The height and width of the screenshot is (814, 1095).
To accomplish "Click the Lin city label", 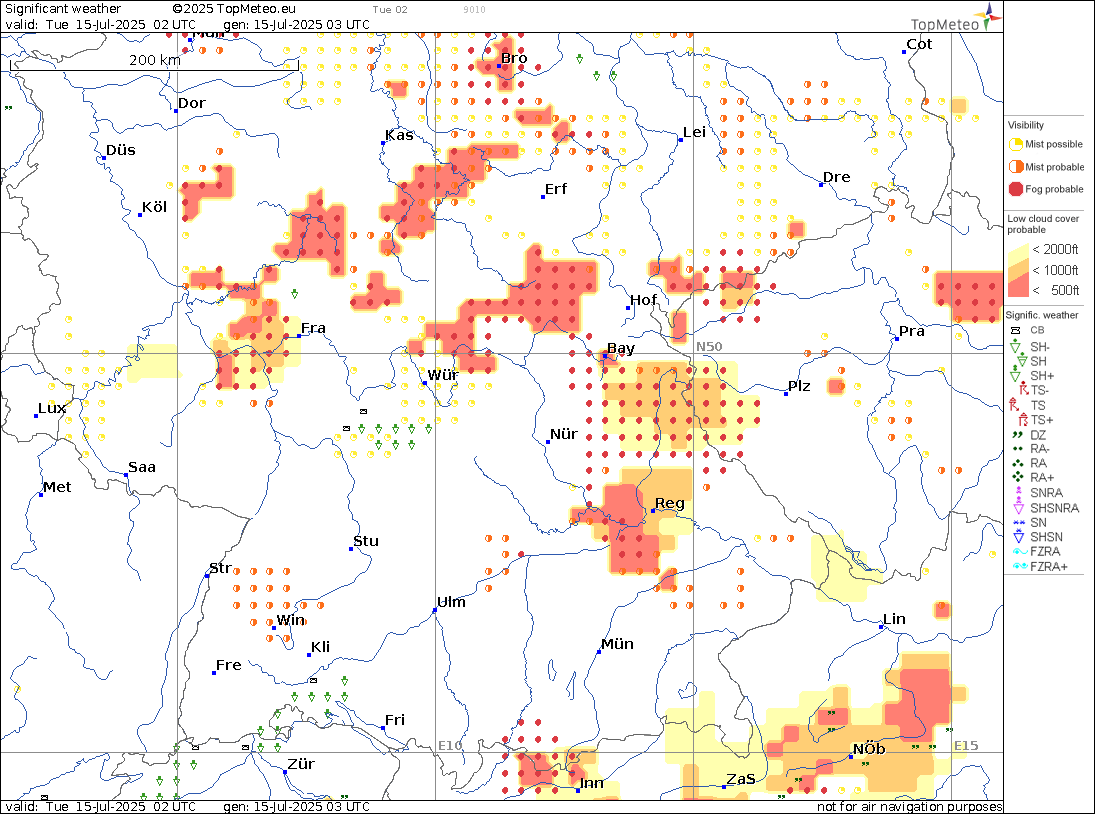I will tap(895, 619).
